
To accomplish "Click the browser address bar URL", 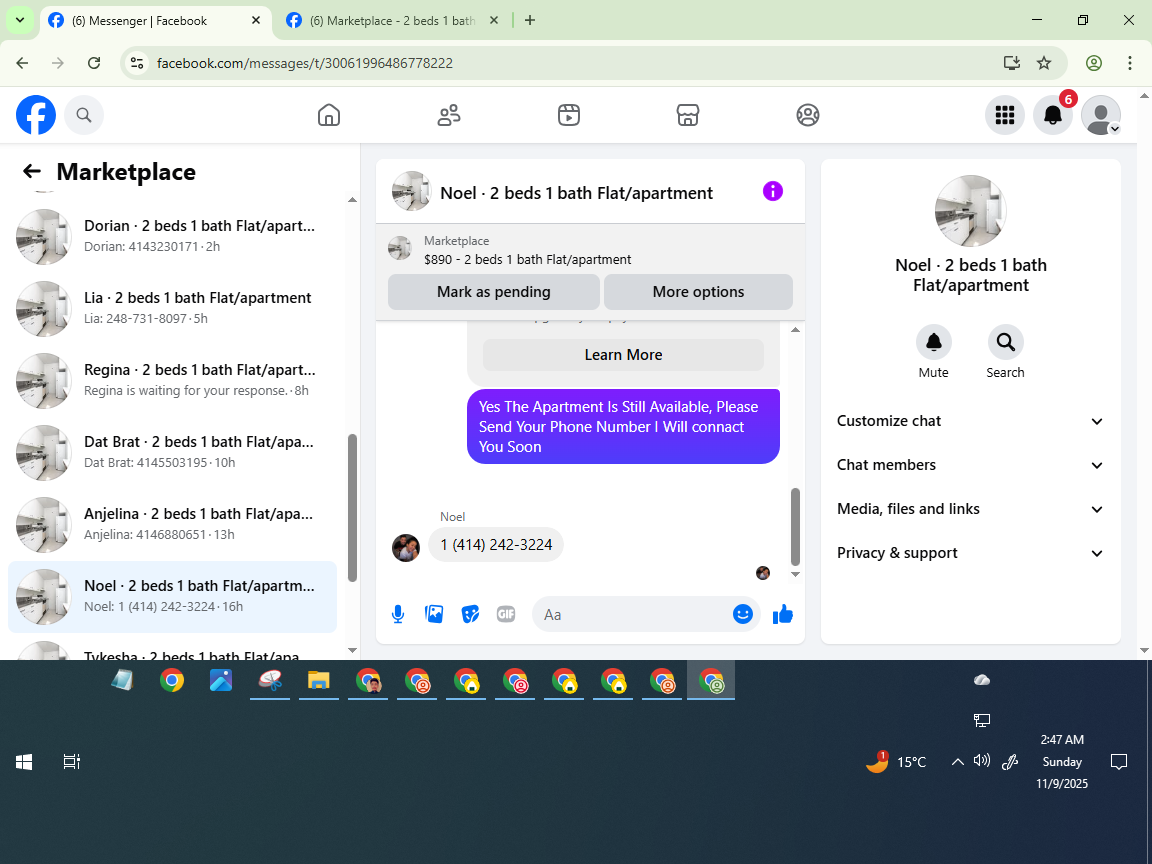I will point(304,63).
